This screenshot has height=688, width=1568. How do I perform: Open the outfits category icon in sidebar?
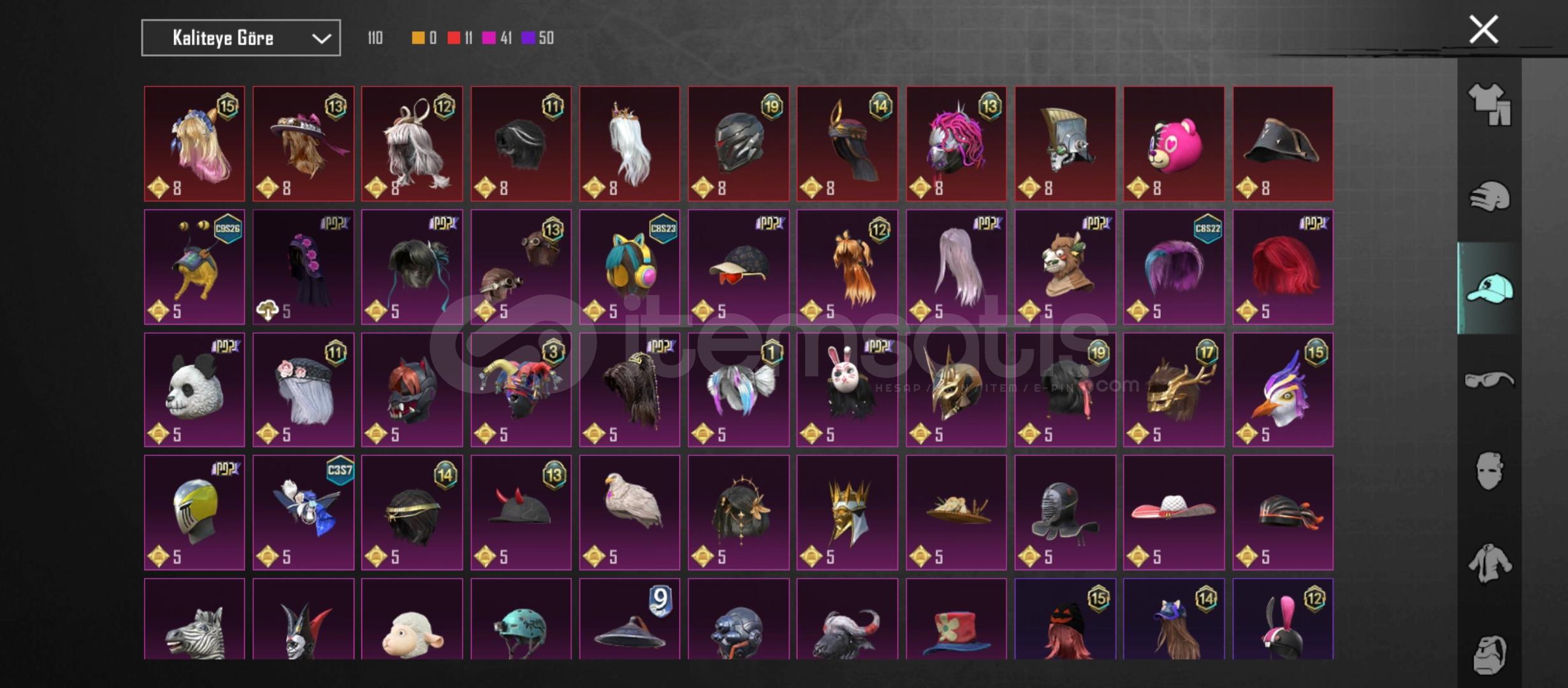[1489, 104]
